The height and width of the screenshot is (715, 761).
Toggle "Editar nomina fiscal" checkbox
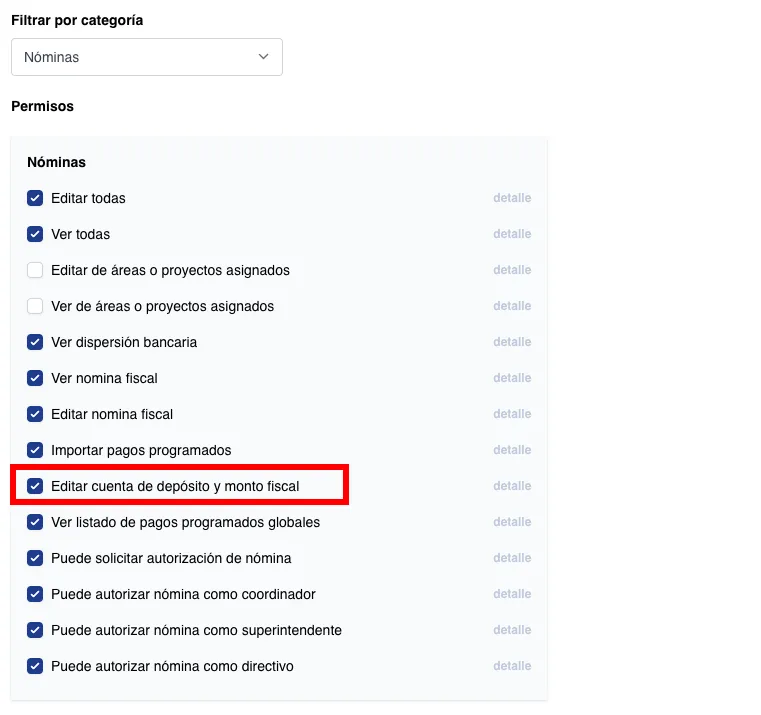tap(35, 414)
